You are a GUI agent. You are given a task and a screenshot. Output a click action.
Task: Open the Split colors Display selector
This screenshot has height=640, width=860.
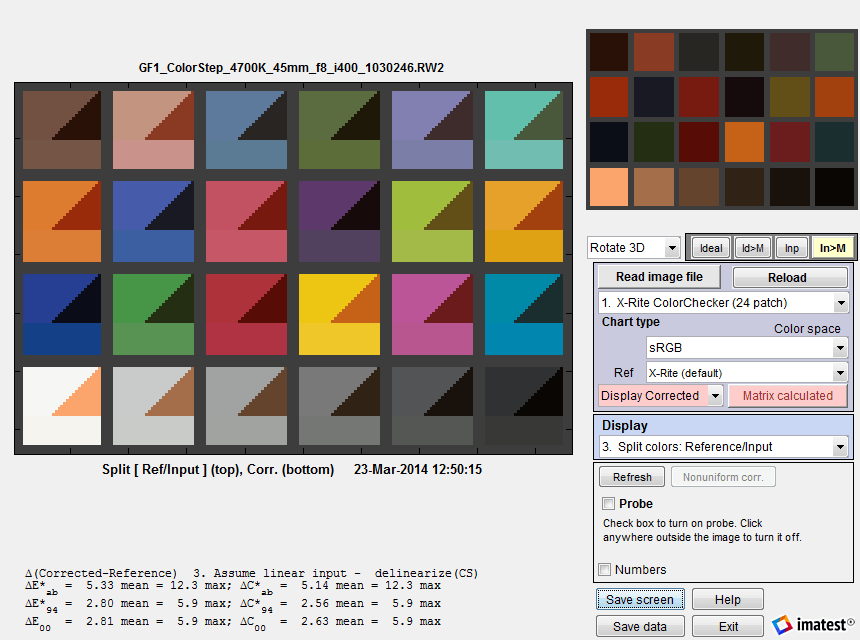pos(723,449)
